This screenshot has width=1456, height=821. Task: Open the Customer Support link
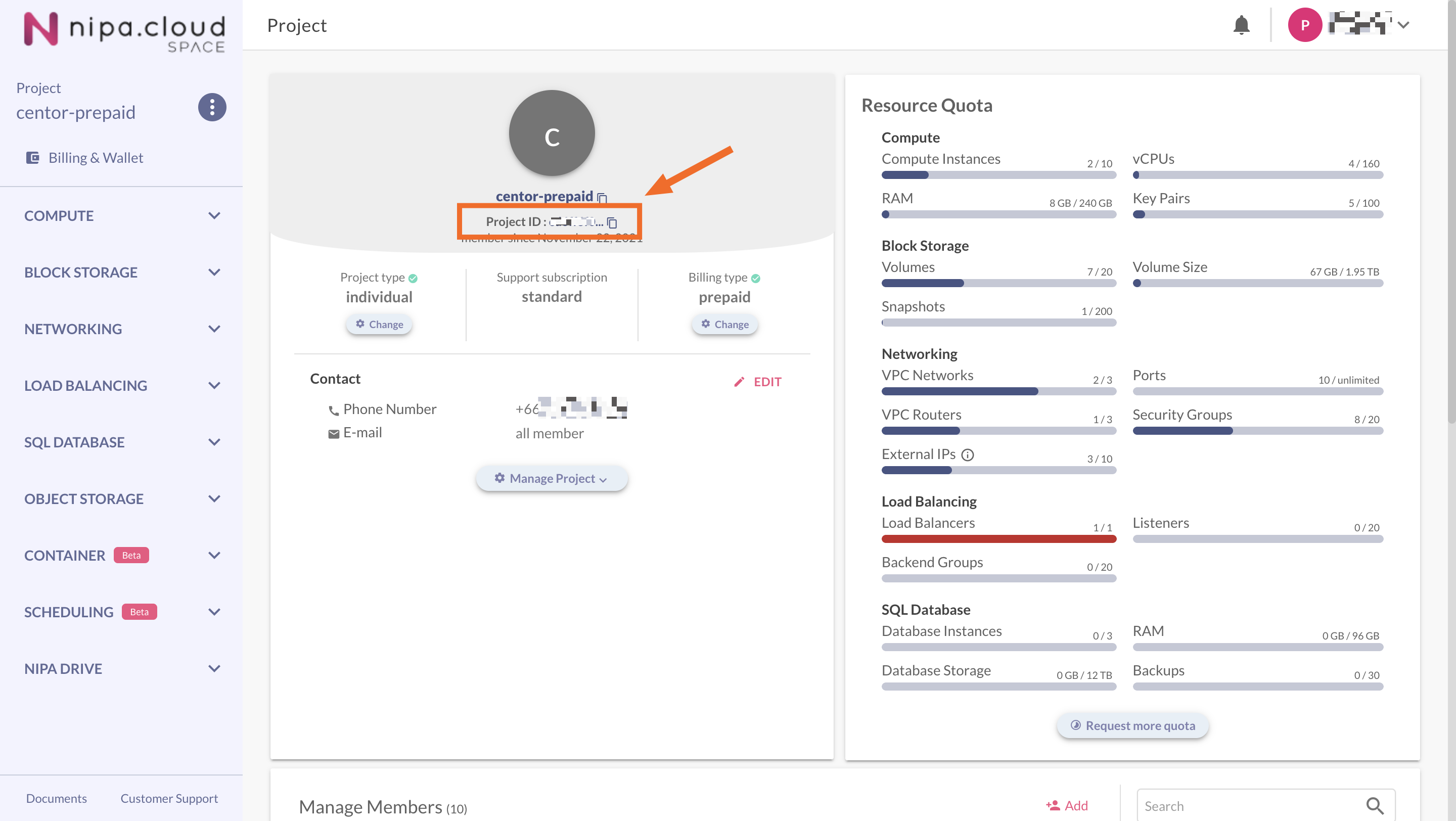[169, 798]
